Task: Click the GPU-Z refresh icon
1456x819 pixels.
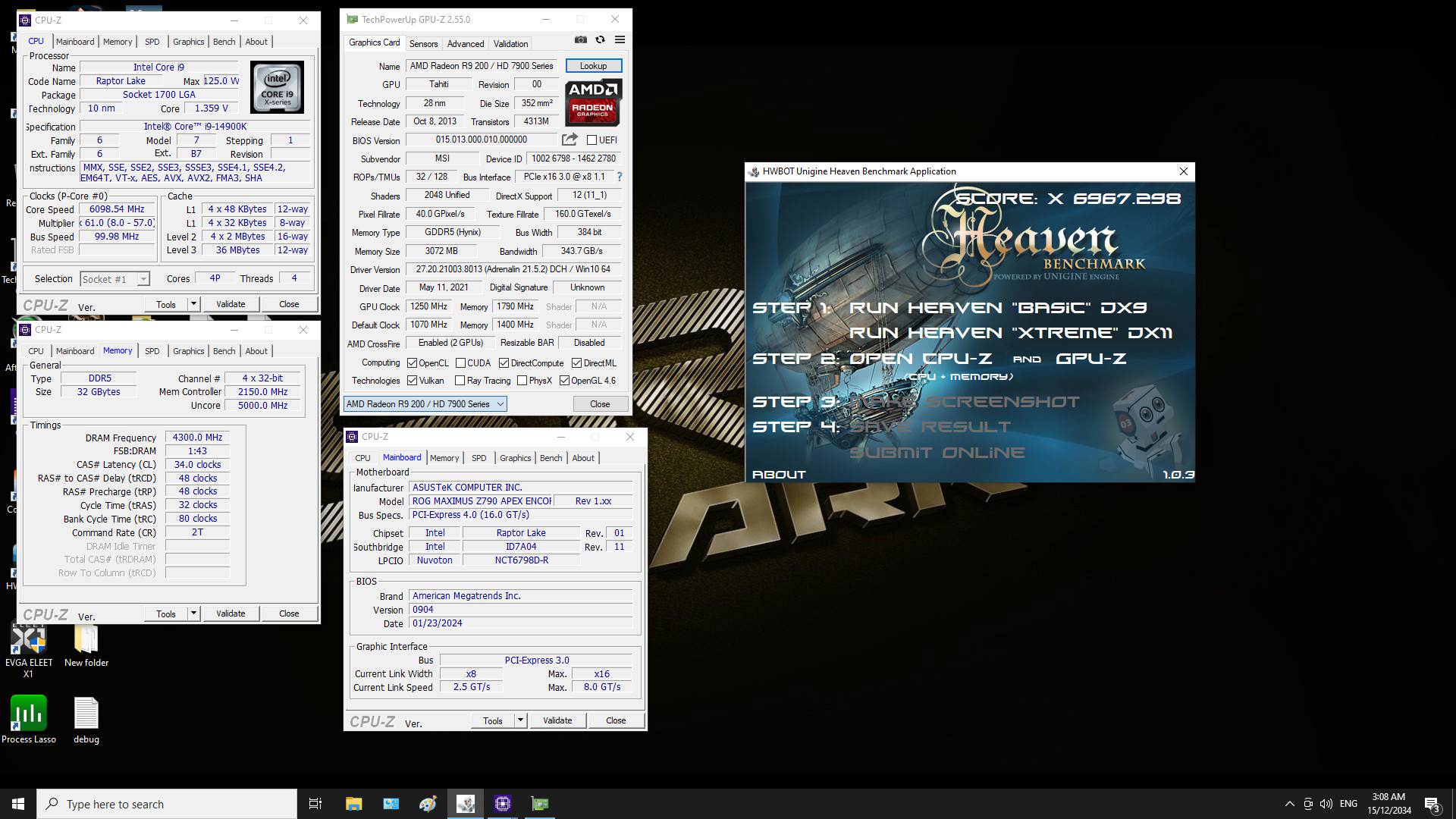Action: 600,40
